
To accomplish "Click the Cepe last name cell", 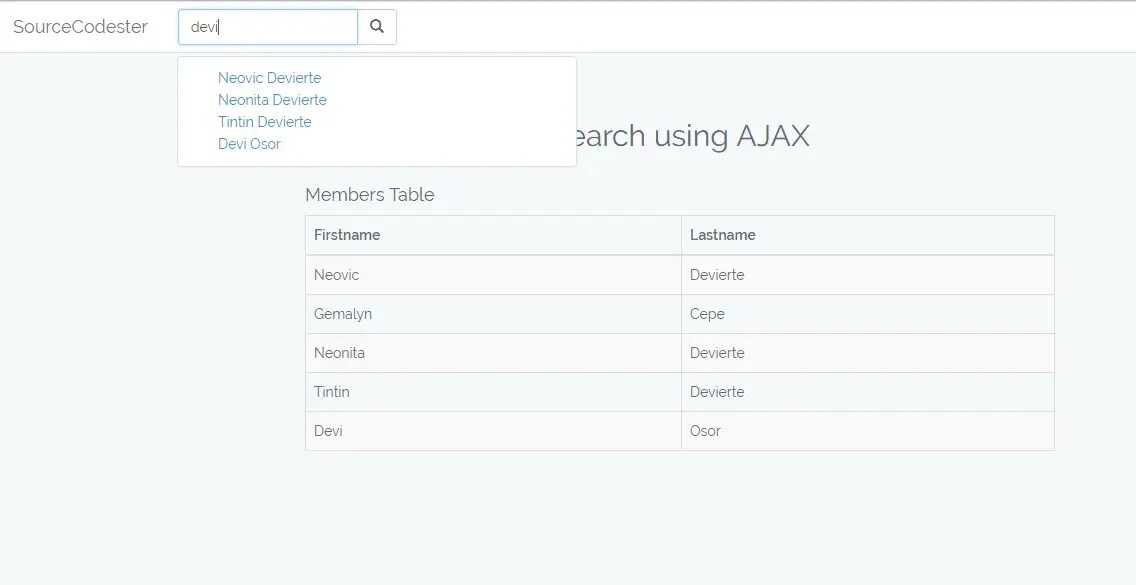I will pyautogui.click(x=707, y=314).
